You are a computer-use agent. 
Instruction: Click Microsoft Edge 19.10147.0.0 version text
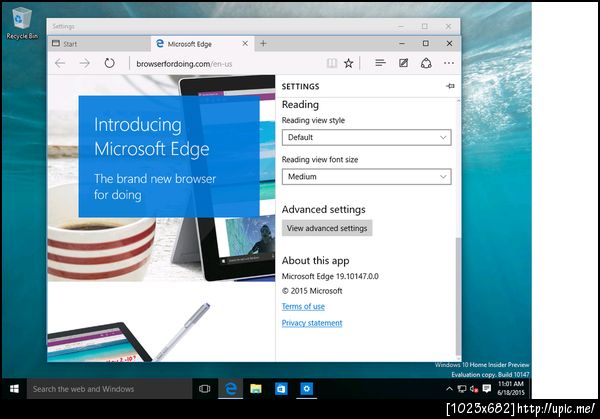pos(330,276)
